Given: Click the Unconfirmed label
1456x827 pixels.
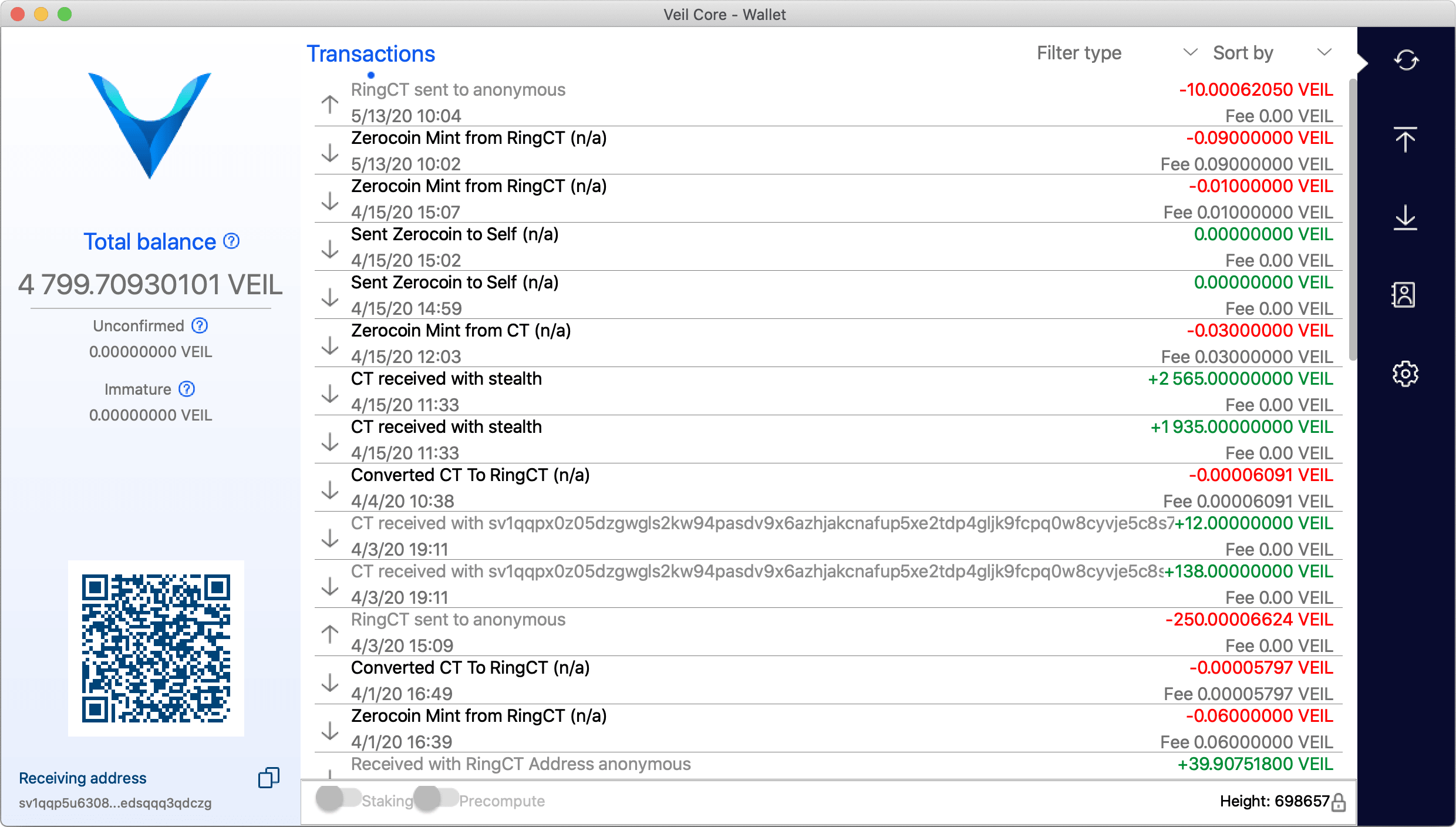Looking at the screenshot, I should [x=139, y=326].
